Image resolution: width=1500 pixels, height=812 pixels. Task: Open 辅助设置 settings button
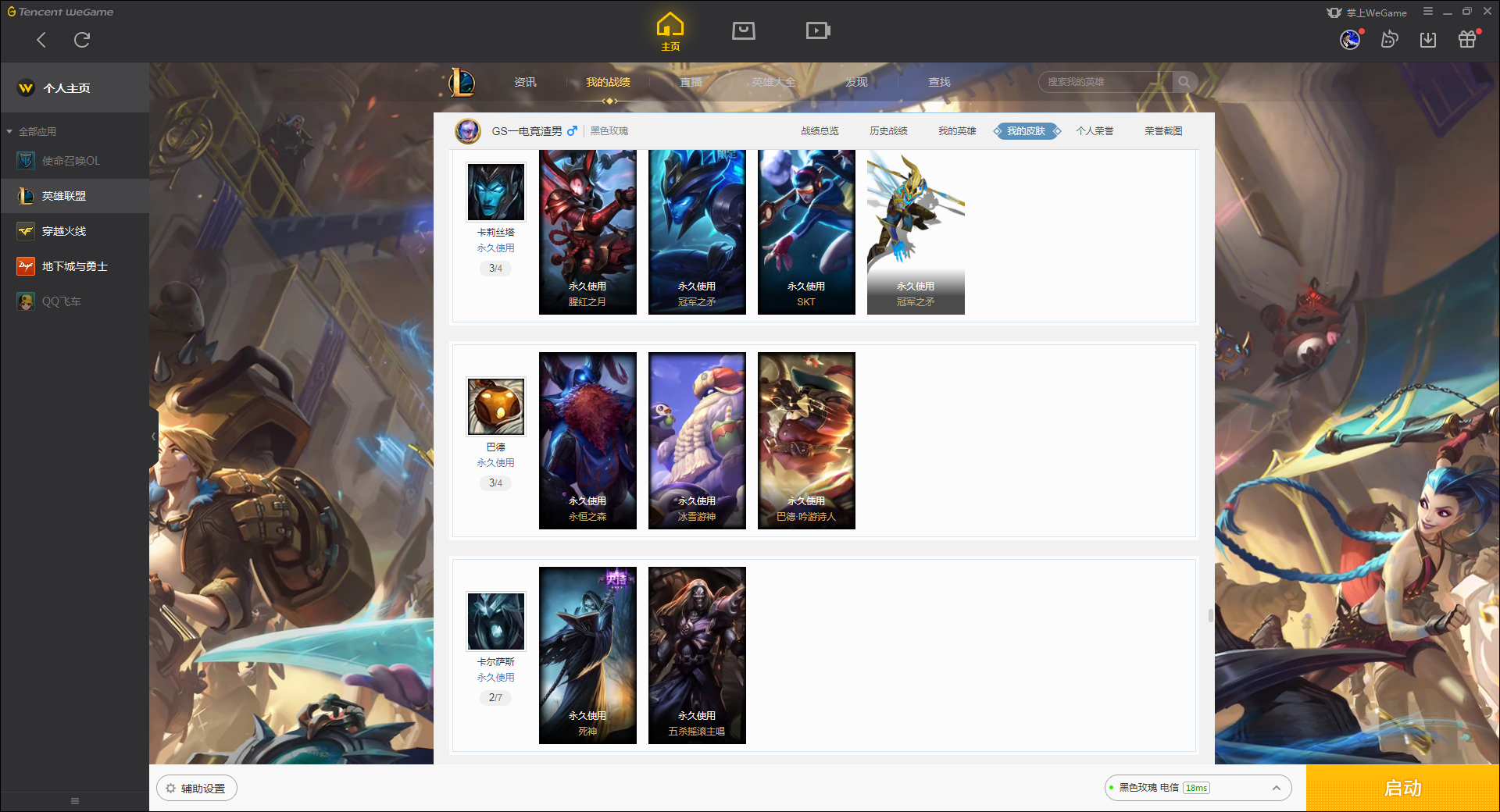(196, 789)
